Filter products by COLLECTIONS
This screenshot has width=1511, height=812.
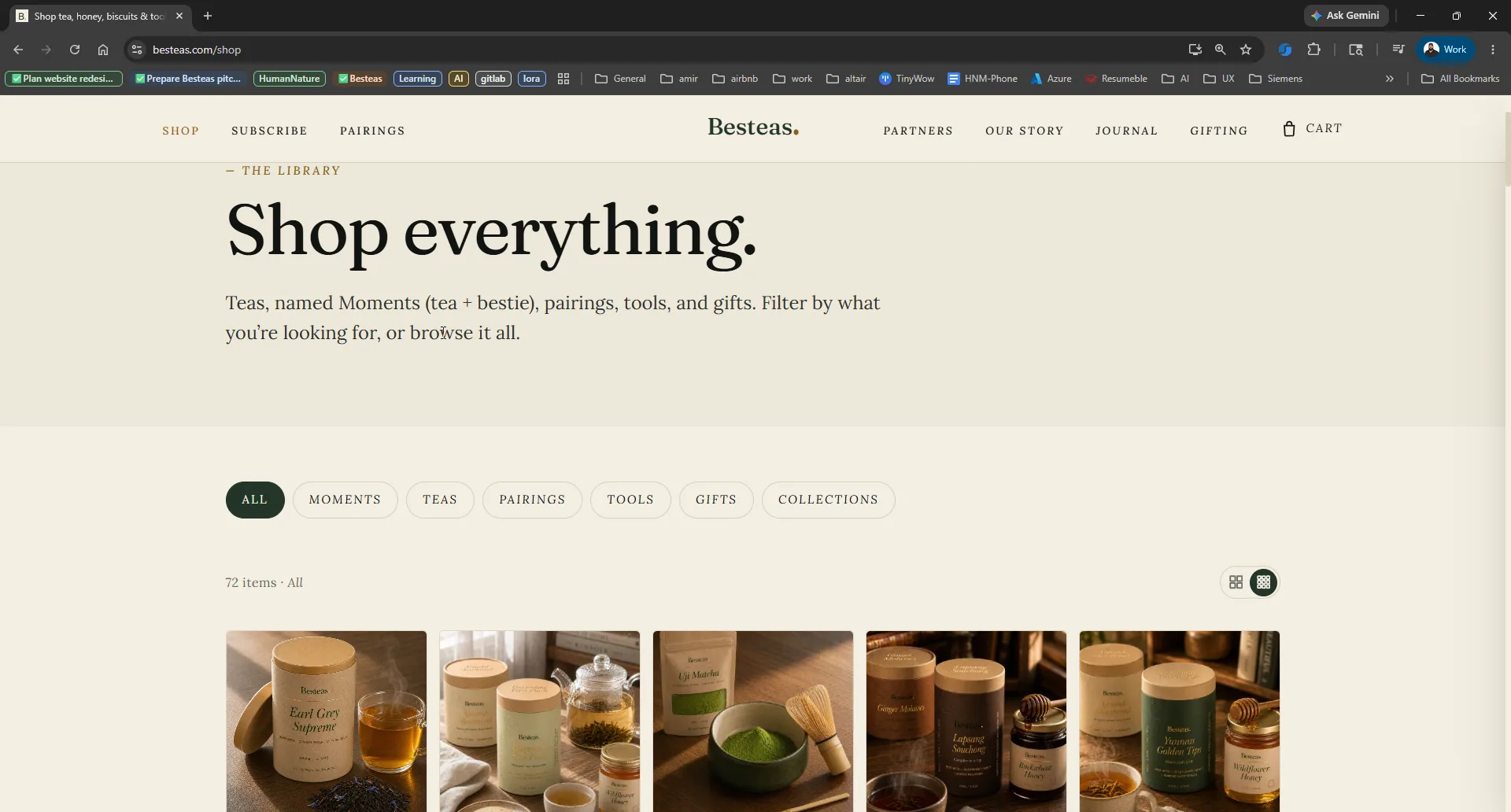(x=828, y=500)
